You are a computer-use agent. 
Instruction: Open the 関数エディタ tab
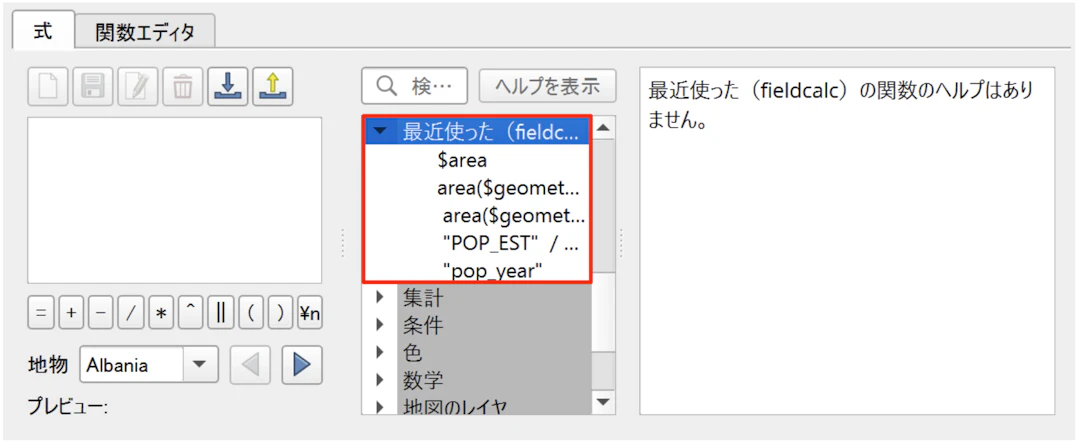coord(145,32)
